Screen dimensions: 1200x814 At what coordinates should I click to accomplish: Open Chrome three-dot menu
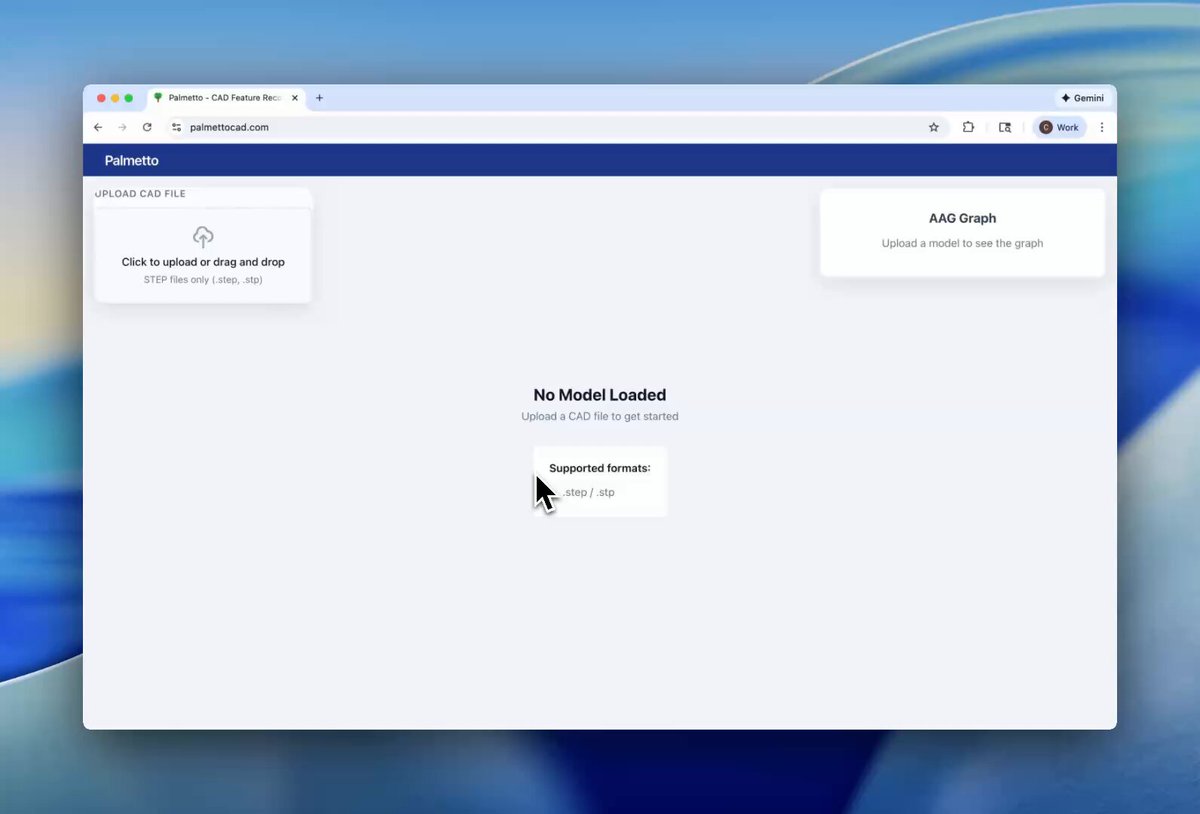(x=1102, y=127)
